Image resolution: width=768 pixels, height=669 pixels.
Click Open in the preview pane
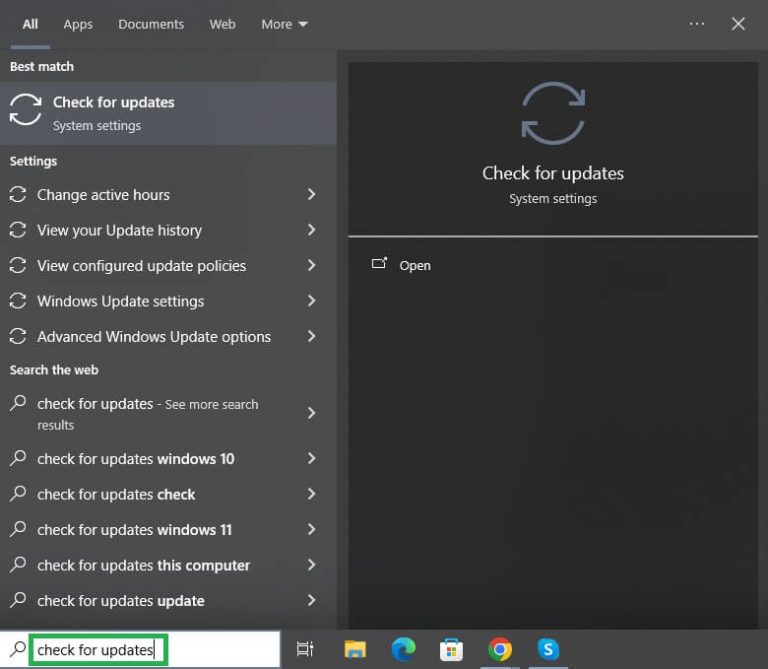414,265
